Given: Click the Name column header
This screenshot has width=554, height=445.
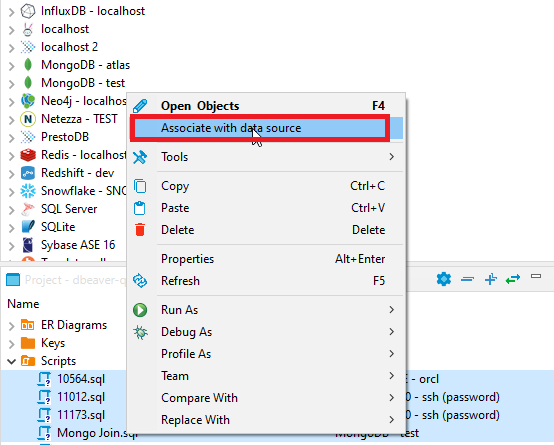Looking at the screenshot, I should pos(23,304).
